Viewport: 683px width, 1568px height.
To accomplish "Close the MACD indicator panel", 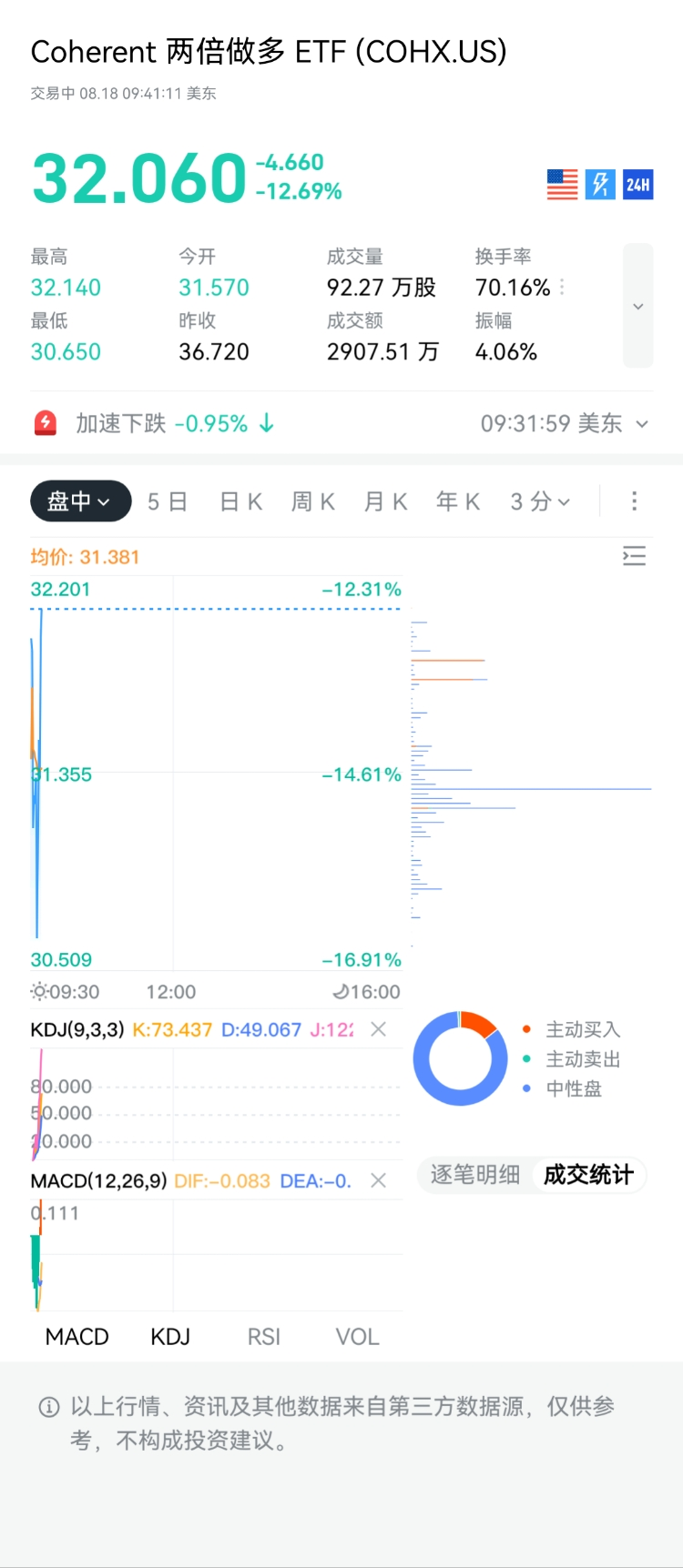I will pos(379,1180).
